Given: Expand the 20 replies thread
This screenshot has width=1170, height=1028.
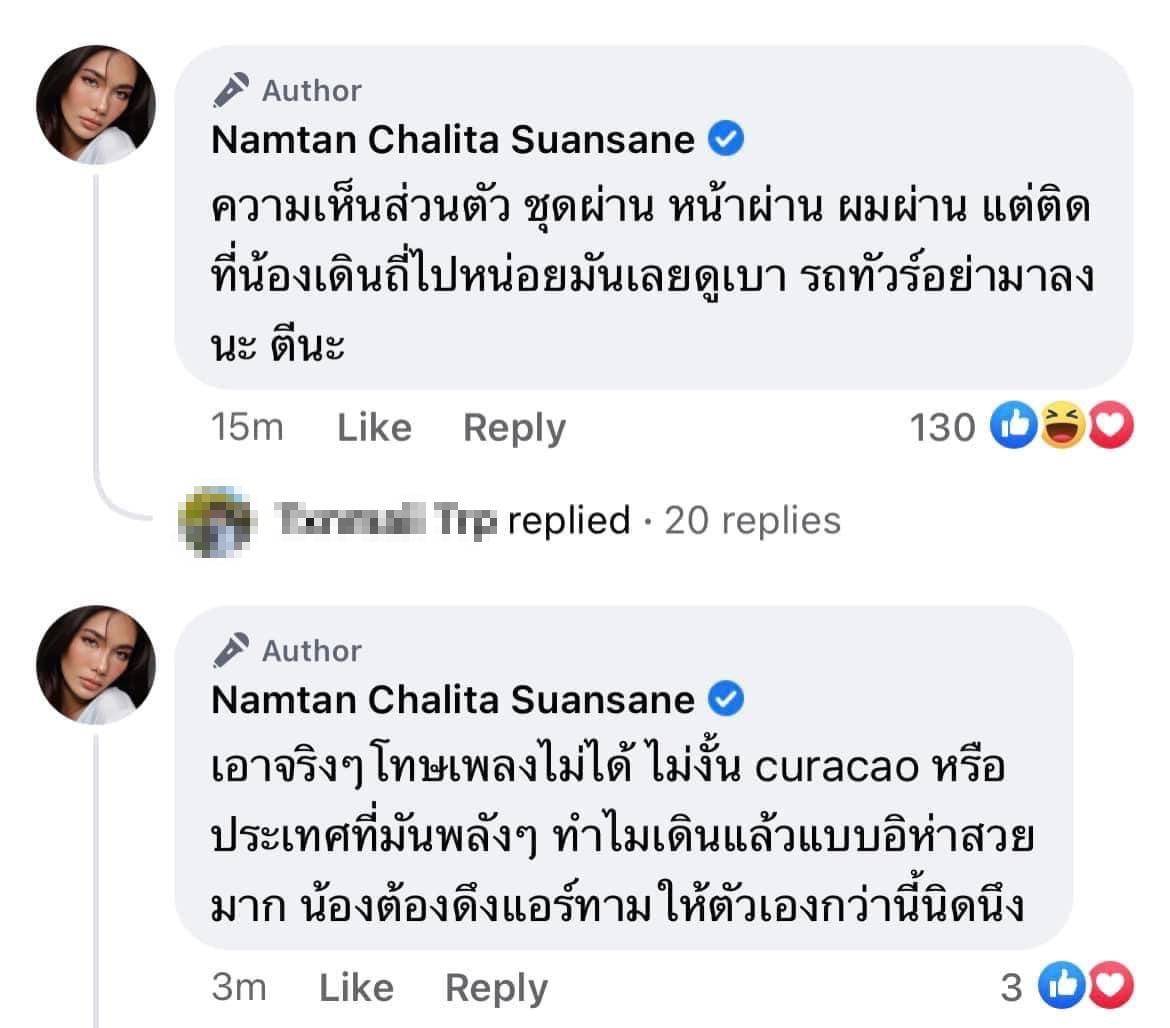Looking at the screenshot, I should [x=752, y=520].
